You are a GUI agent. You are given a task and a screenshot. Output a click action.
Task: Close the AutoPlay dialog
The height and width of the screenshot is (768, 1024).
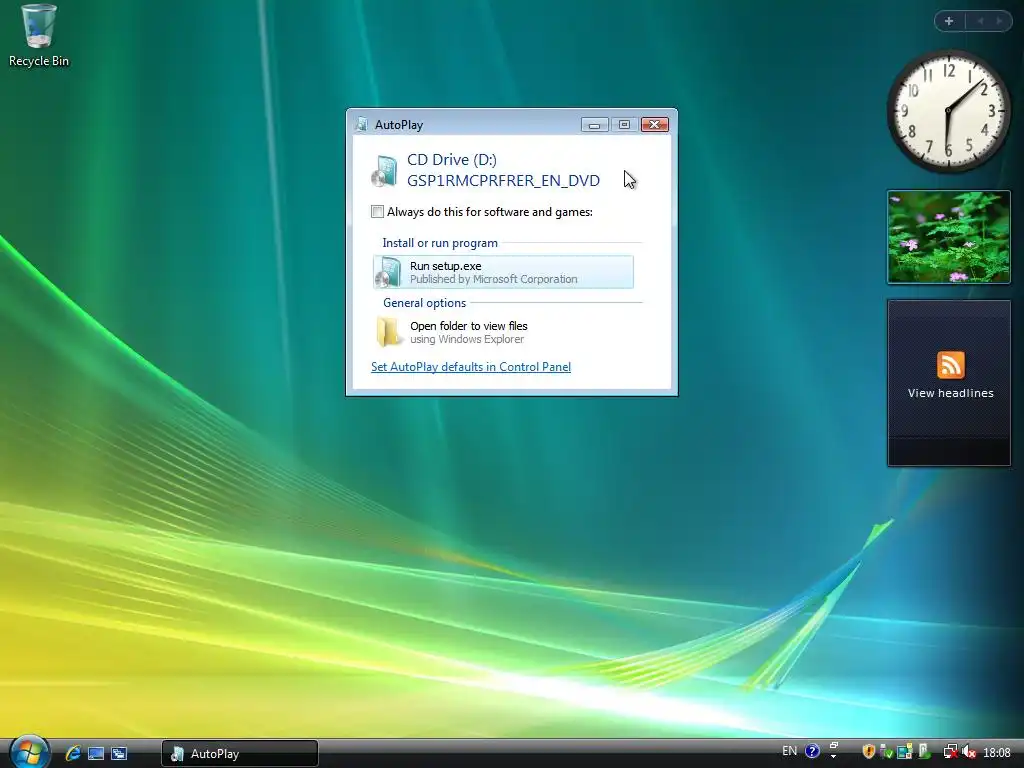[654, 125]
